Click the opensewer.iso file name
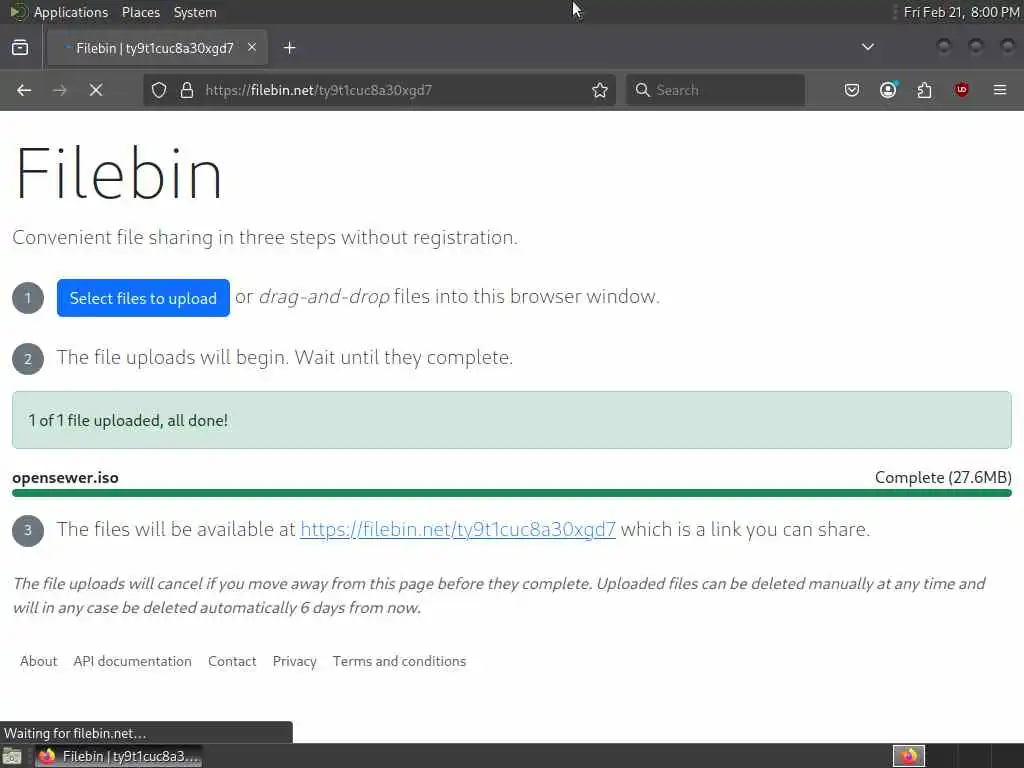Viewport: 1024px width, 768px height. (x=65, y=477)
